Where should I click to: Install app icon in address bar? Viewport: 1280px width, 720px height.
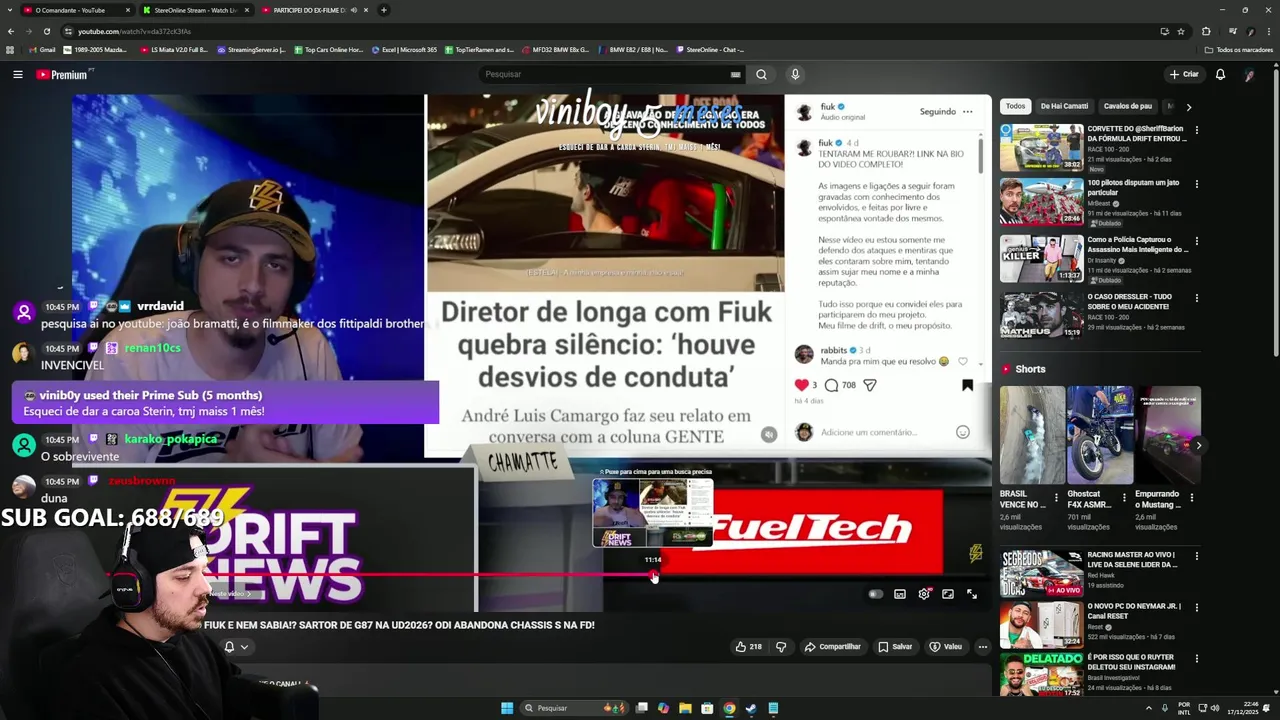click(x=1164, y=31)
